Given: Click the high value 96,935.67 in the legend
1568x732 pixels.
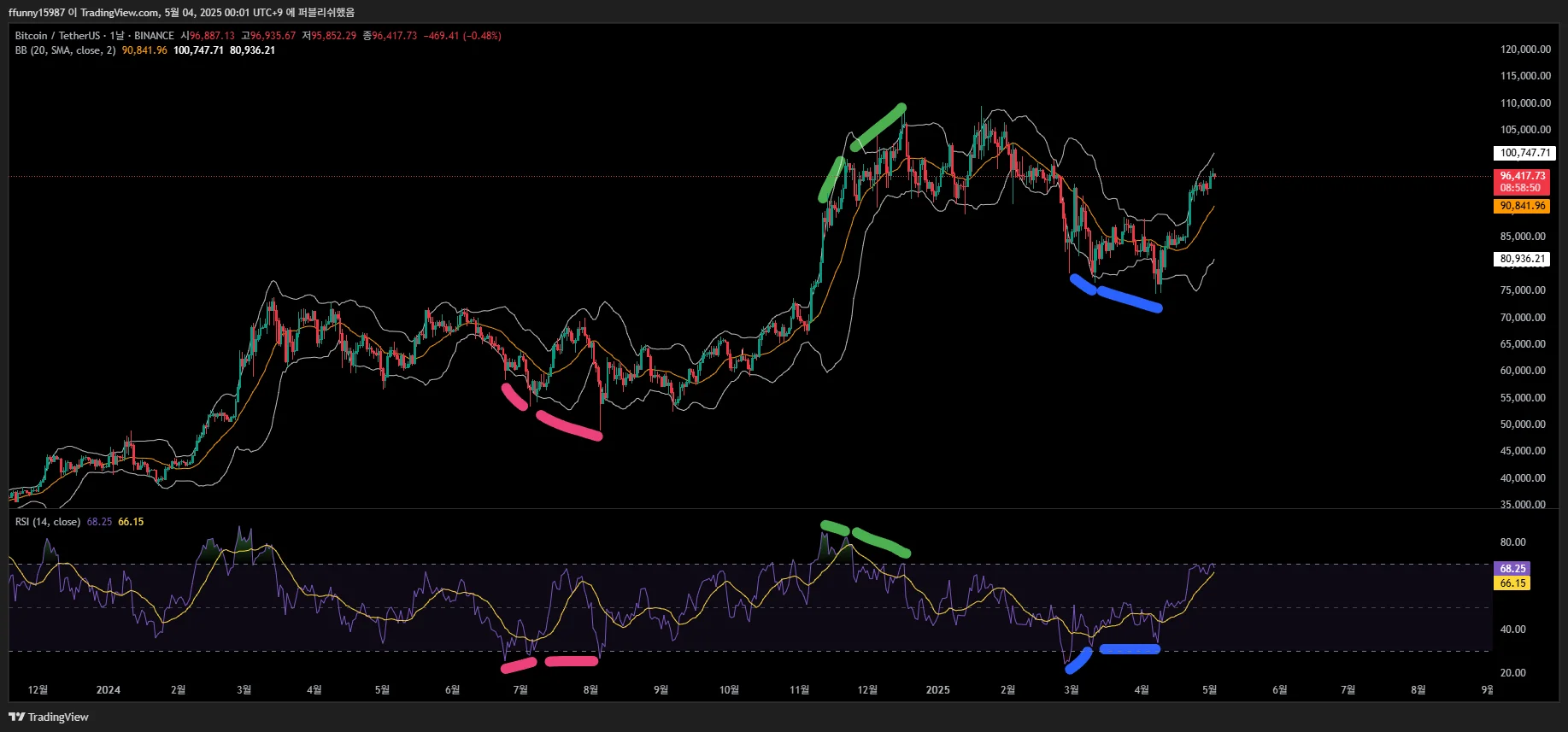Looking at the screenshot, I should tap(273, 36).
